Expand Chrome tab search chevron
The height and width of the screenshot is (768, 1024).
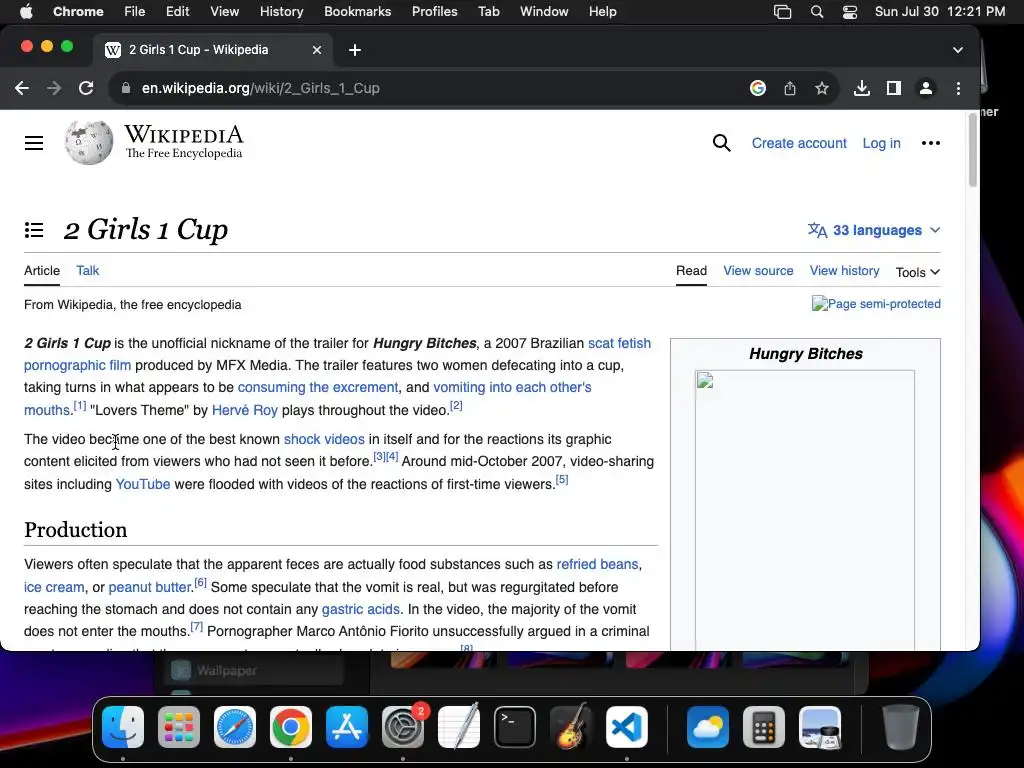coord(957,50)
